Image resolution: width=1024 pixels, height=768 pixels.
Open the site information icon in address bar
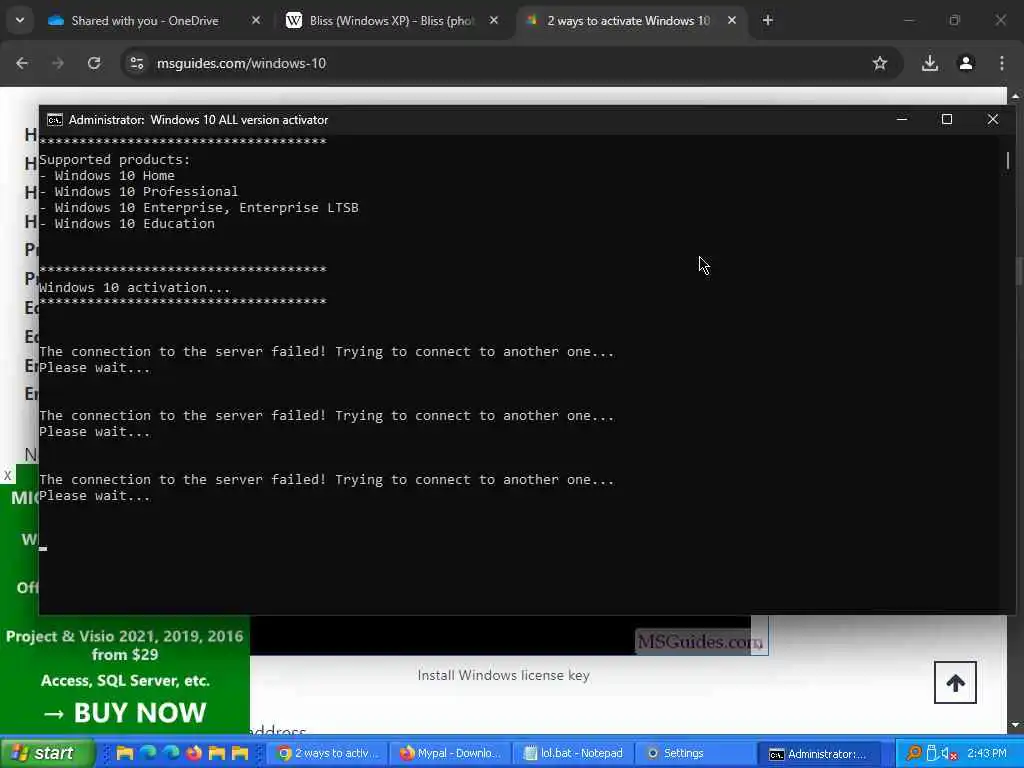coord(137,63)
